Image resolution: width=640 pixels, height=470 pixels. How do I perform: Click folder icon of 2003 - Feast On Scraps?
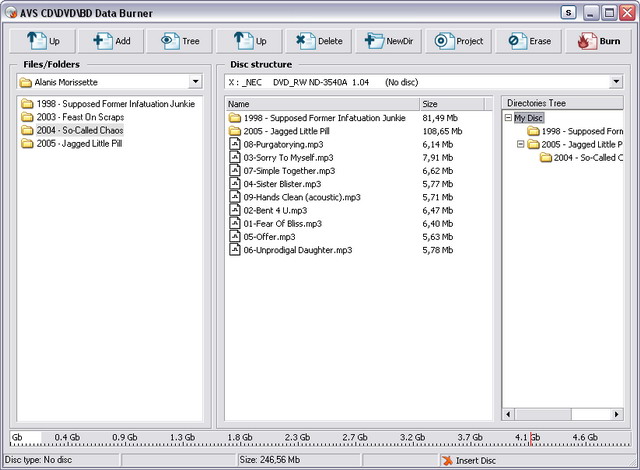coord(27,117)
